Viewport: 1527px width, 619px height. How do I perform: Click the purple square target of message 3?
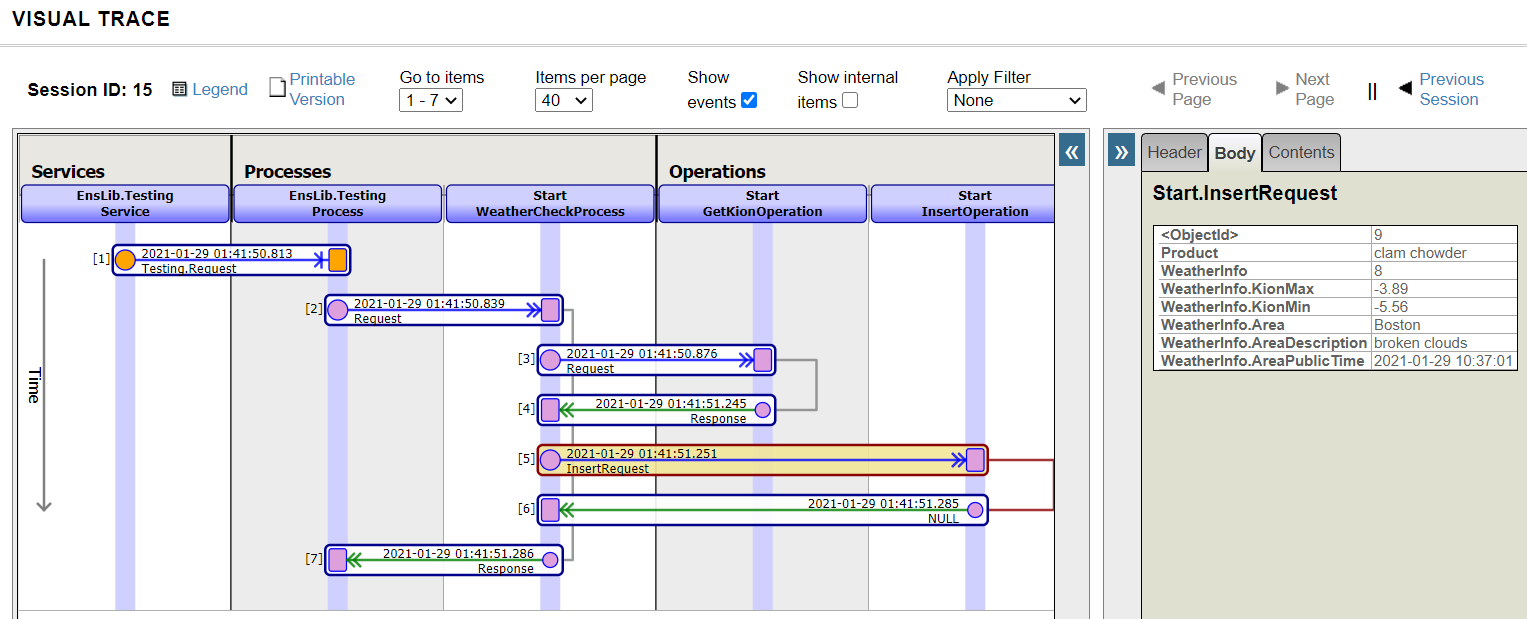tap(763, 360)
